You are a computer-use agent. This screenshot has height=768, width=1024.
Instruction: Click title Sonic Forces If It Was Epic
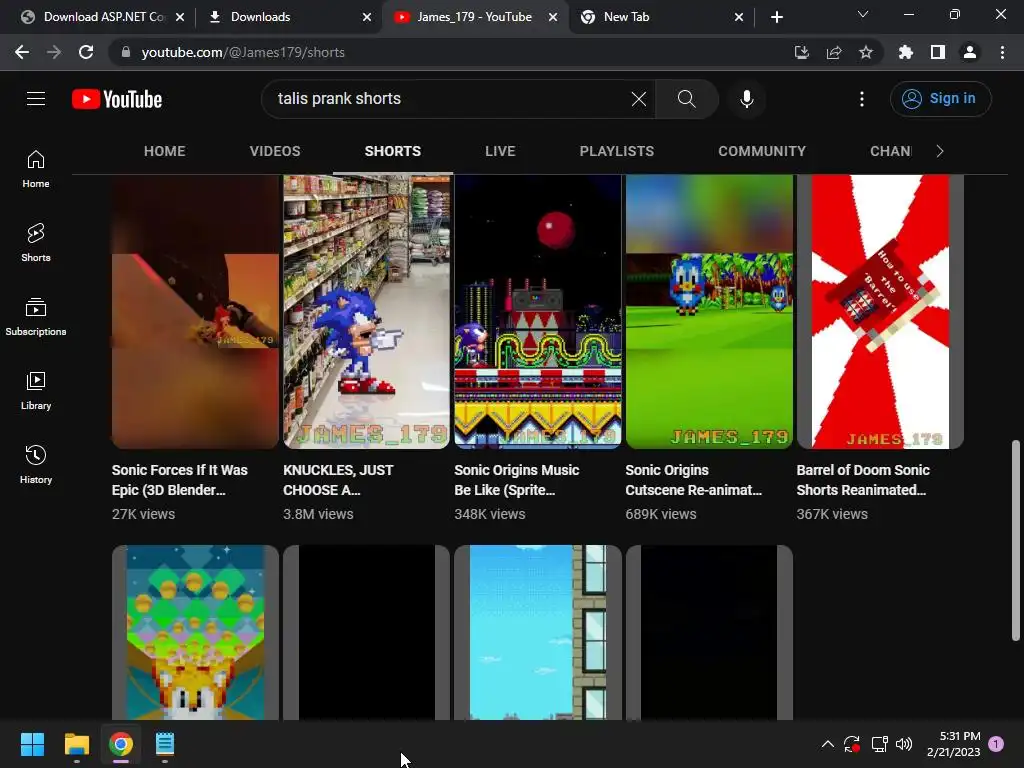point(180,480)
